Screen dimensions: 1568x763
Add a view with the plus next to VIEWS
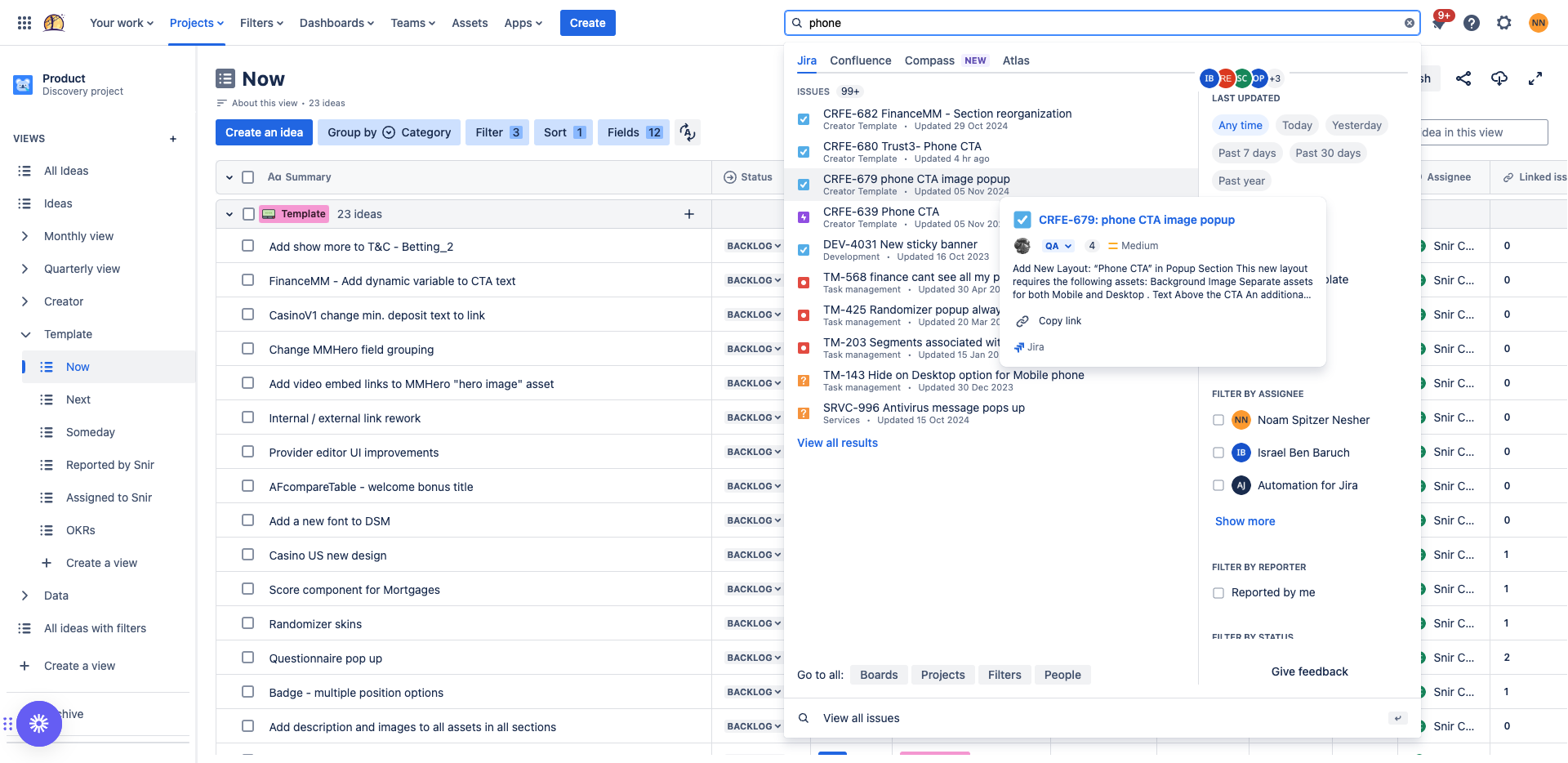(173, 139)
